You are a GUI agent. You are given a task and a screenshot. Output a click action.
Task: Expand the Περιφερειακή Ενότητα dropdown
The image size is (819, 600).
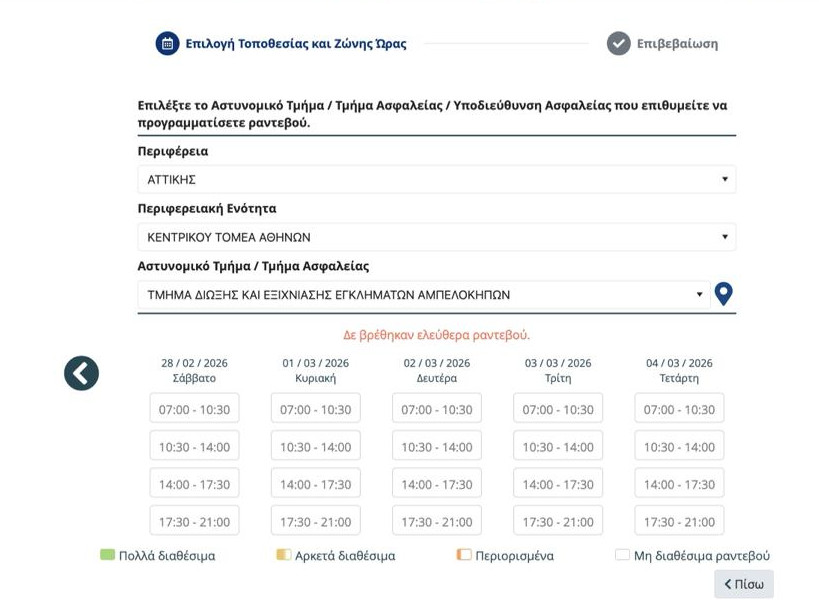tap(436, 238)
